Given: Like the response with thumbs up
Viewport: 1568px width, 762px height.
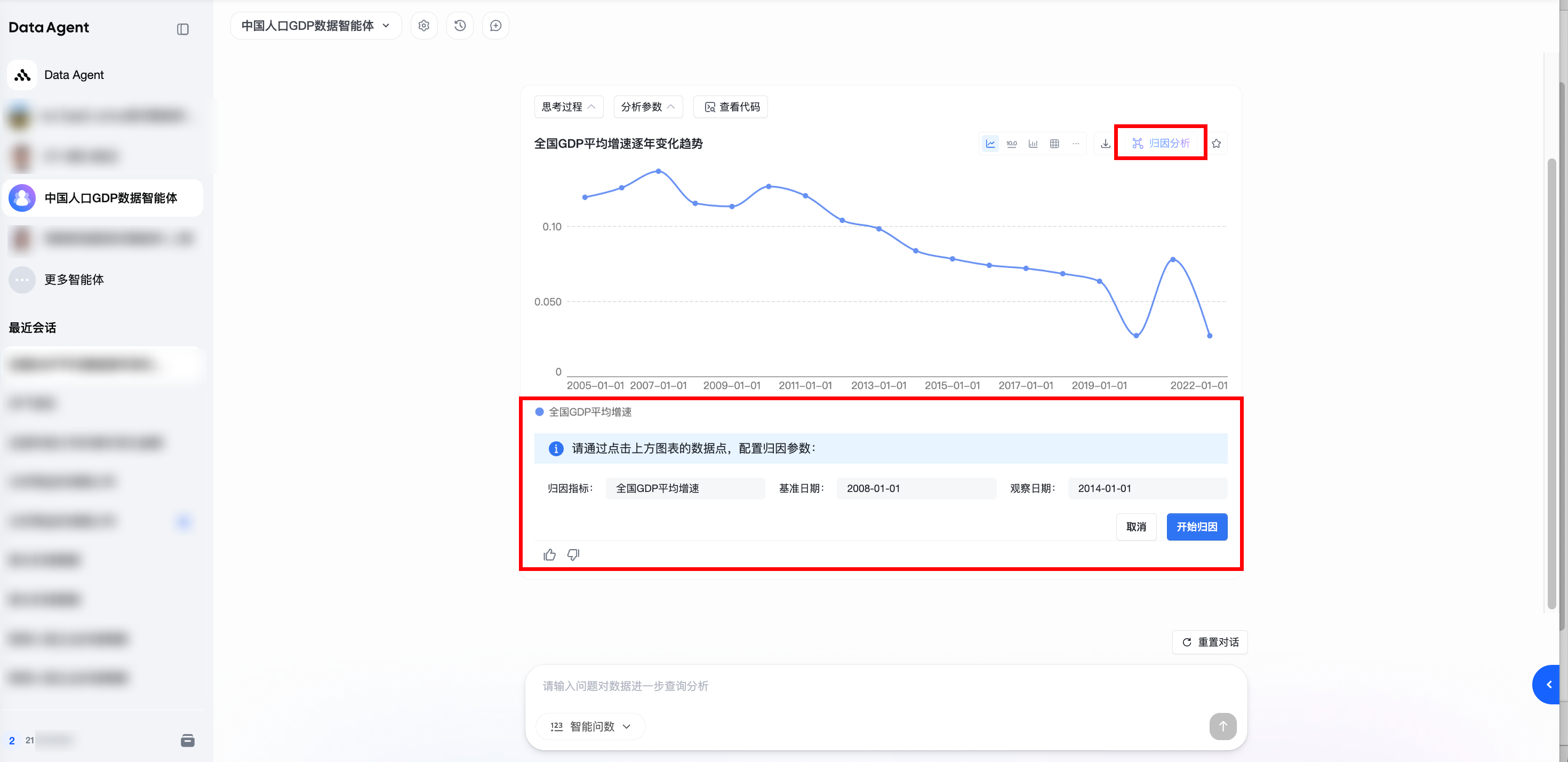Looking at the screenshot, I should pos(550,554).
